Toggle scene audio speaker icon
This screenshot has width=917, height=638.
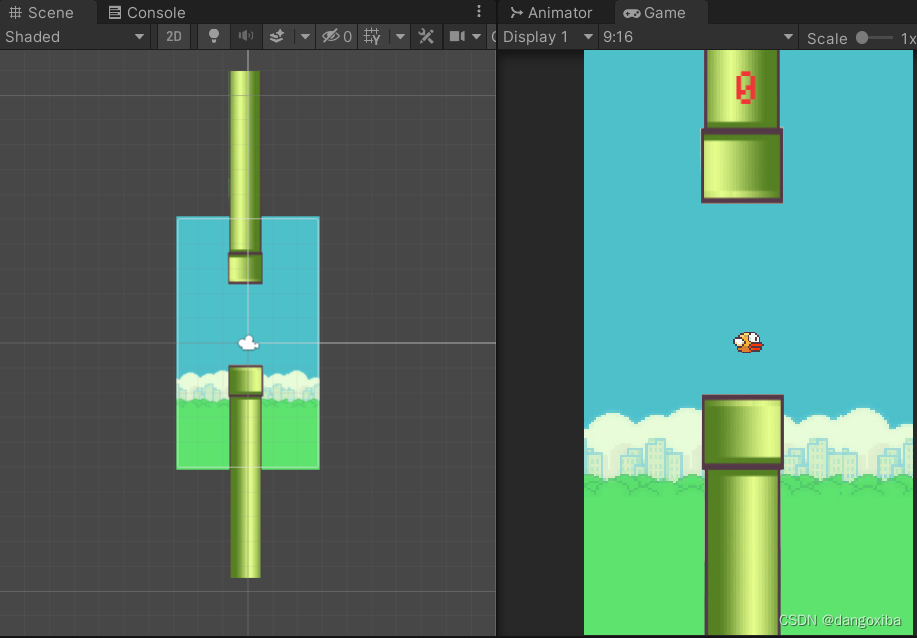click(x=246, y=37)
